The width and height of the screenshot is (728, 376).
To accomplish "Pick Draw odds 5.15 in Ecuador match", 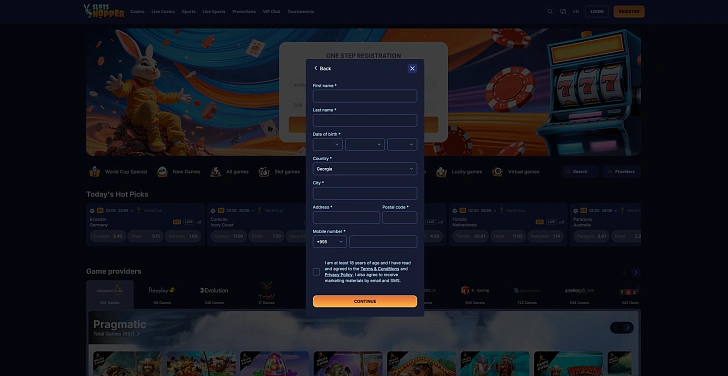I will click(145, 236).
